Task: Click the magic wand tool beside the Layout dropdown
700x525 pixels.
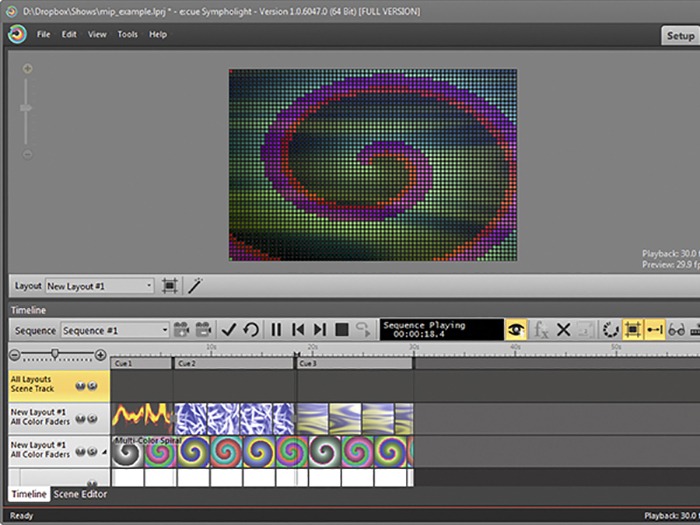Action: [x=195, y=286]
